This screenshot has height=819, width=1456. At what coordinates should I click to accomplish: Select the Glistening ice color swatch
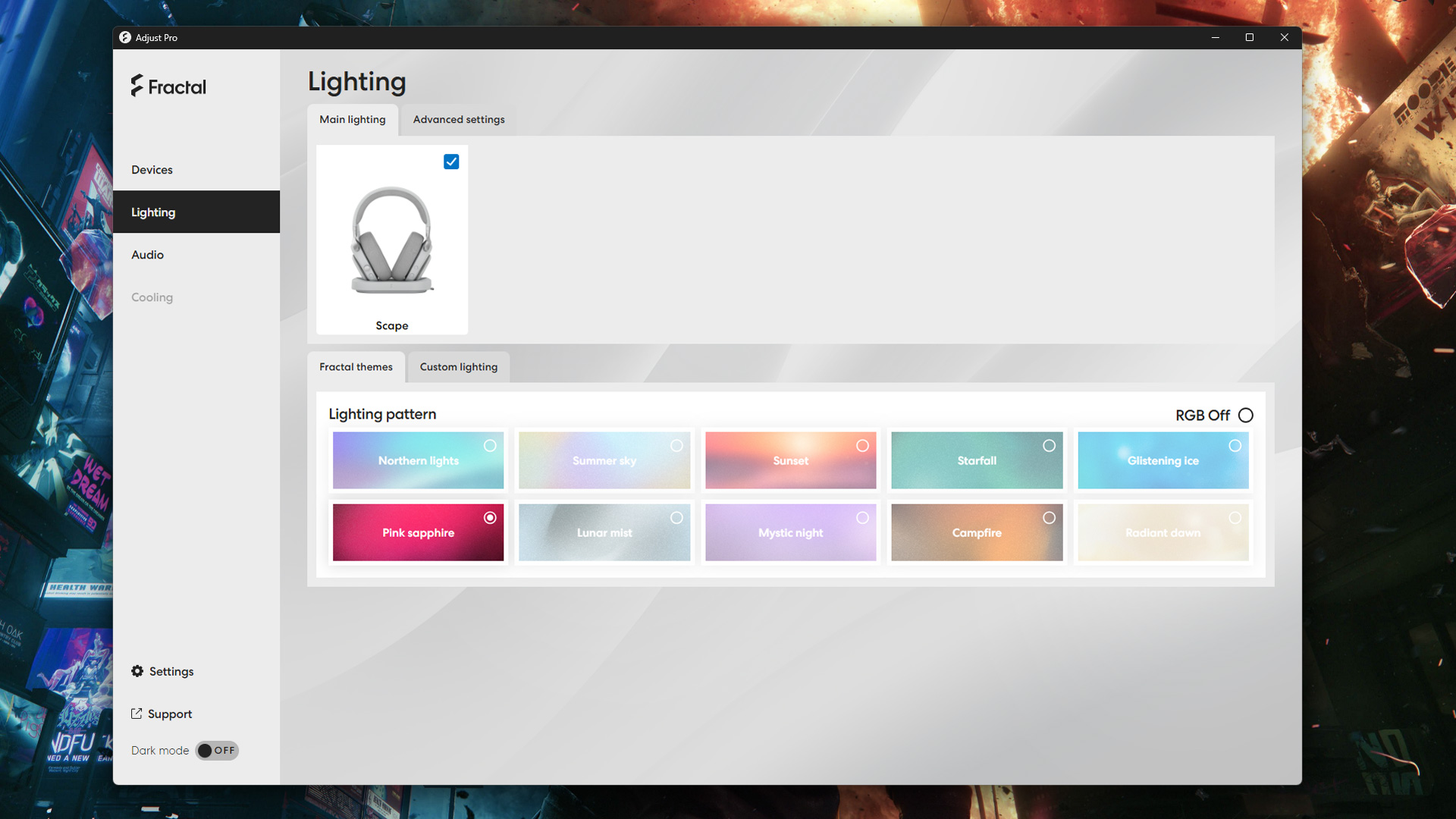(x=1163, y=460)
